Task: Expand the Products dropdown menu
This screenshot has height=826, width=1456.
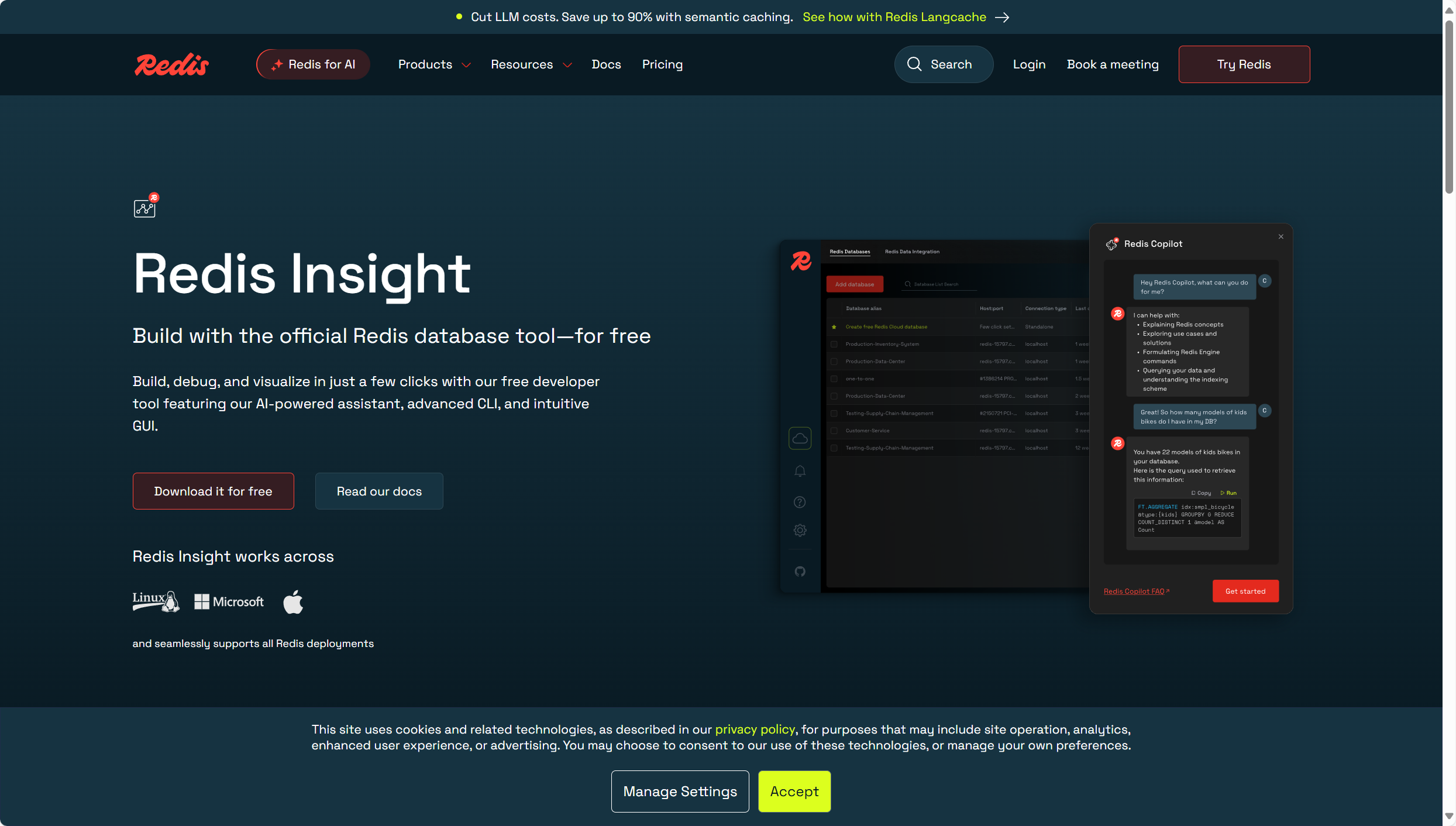Action: coord(434,64)
